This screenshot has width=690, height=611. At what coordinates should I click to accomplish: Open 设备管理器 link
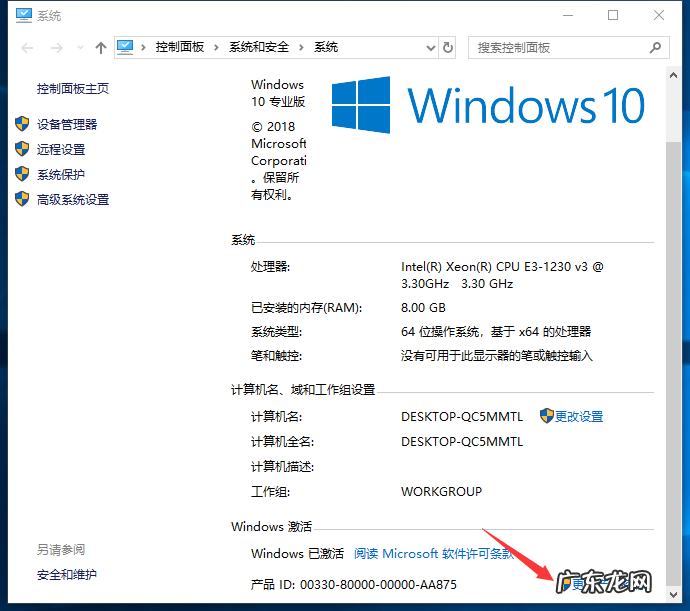67,125
